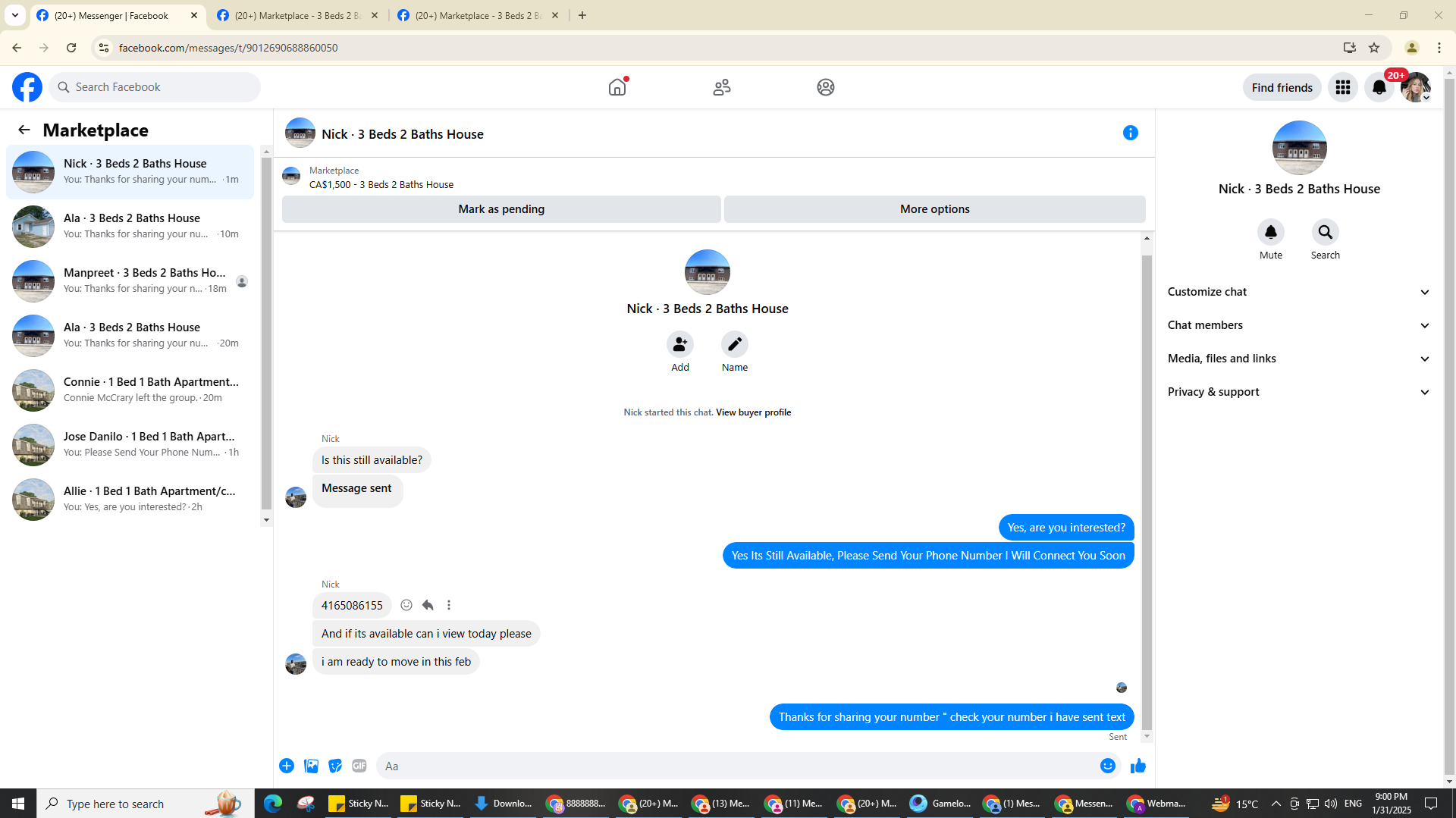The image size is (1456, 818).
Task: Focus the message text box
Action: point(736,766)
